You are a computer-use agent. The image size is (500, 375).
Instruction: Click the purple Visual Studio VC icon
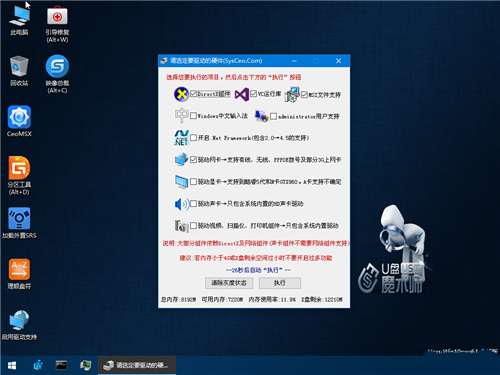point(242,94)
